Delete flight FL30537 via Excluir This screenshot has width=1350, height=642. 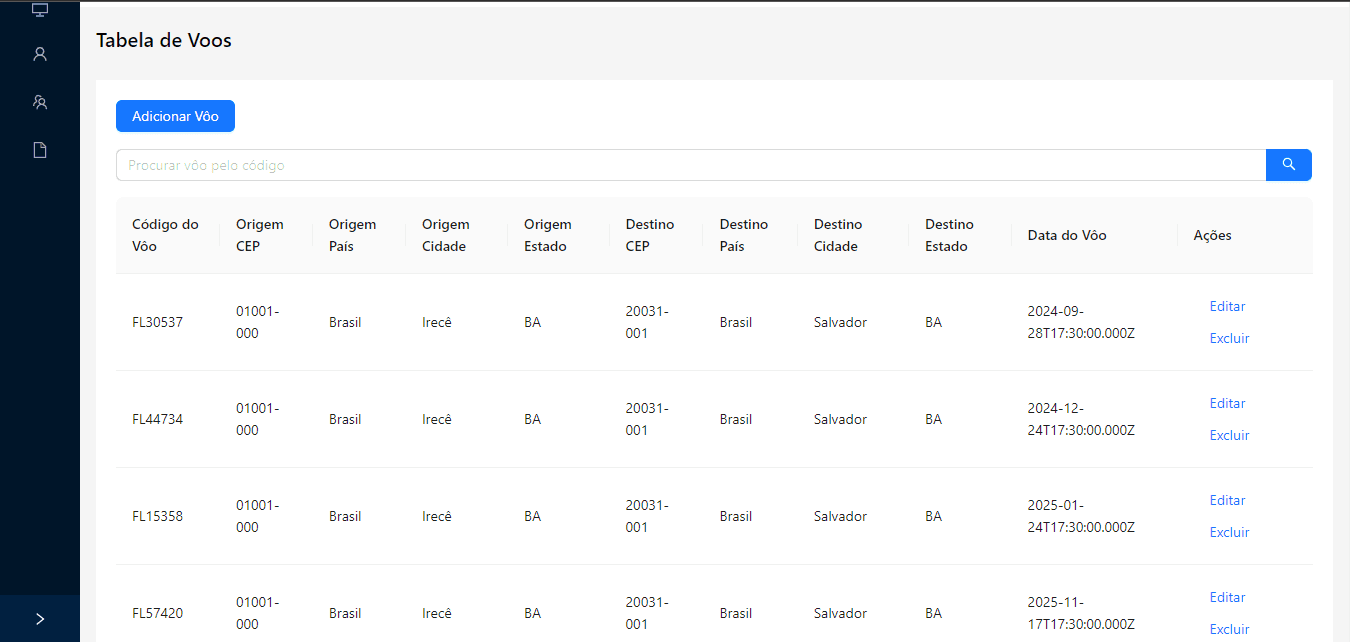point(1229,338)
